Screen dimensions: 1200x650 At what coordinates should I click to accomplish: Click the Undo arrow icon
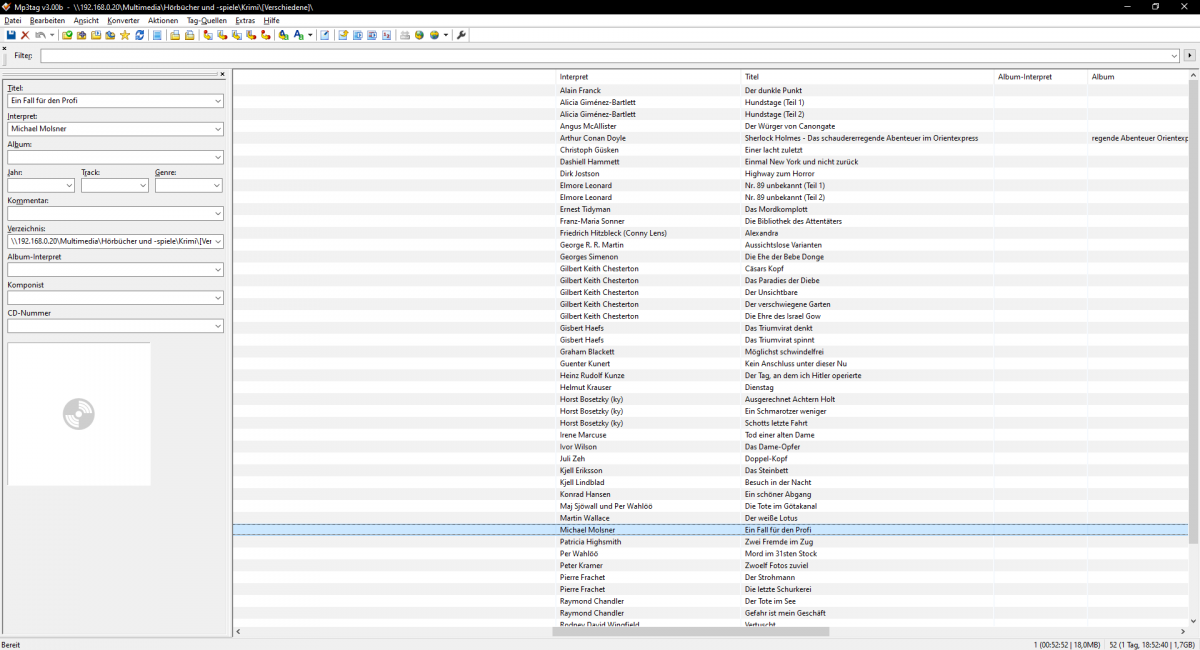pyautogui.click(x=40, y=36)
